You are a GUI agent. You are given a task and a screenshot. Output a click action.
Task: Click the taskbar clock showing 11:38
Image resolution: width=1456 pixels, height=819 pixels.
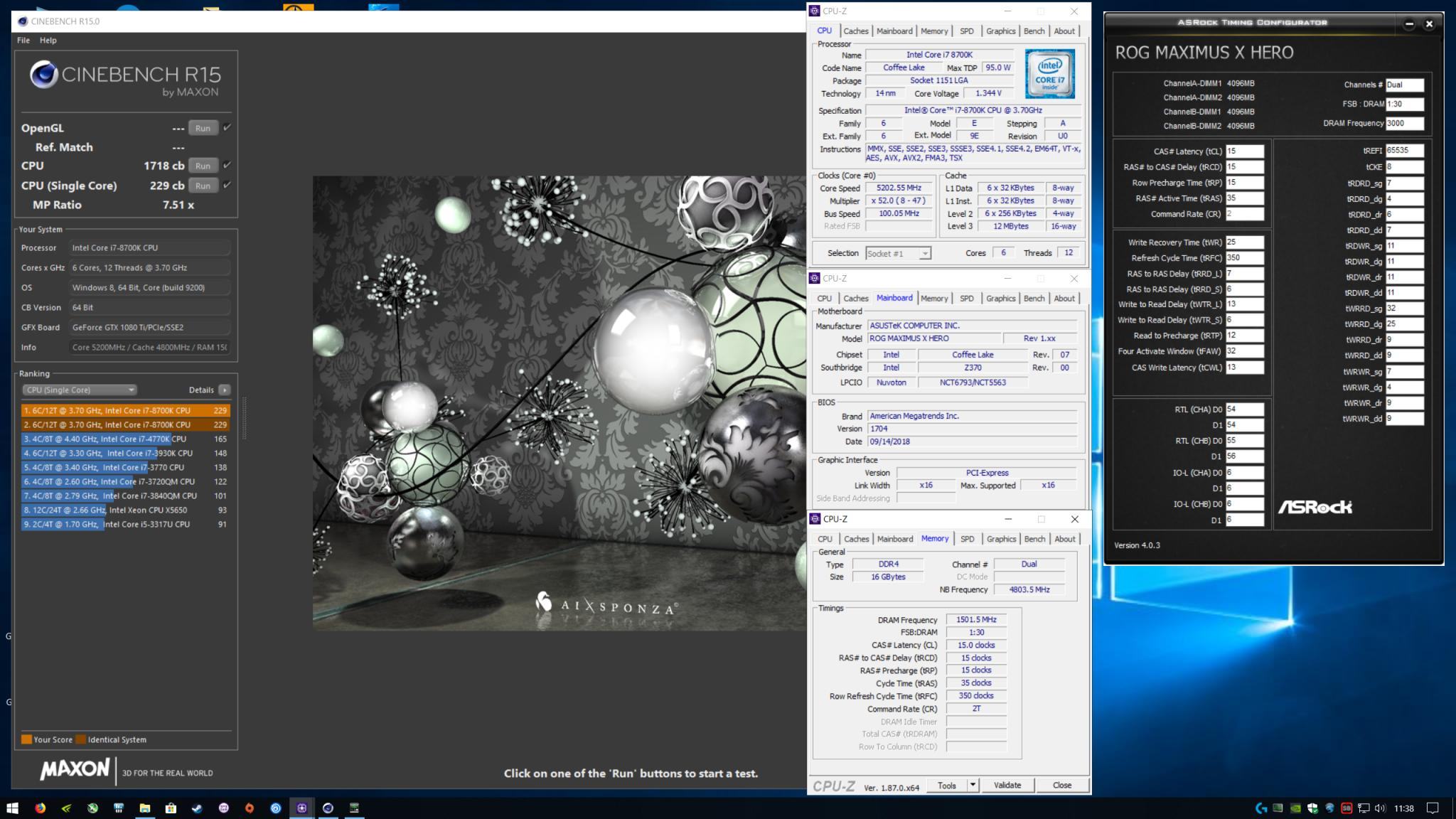tap(1403, 808)
